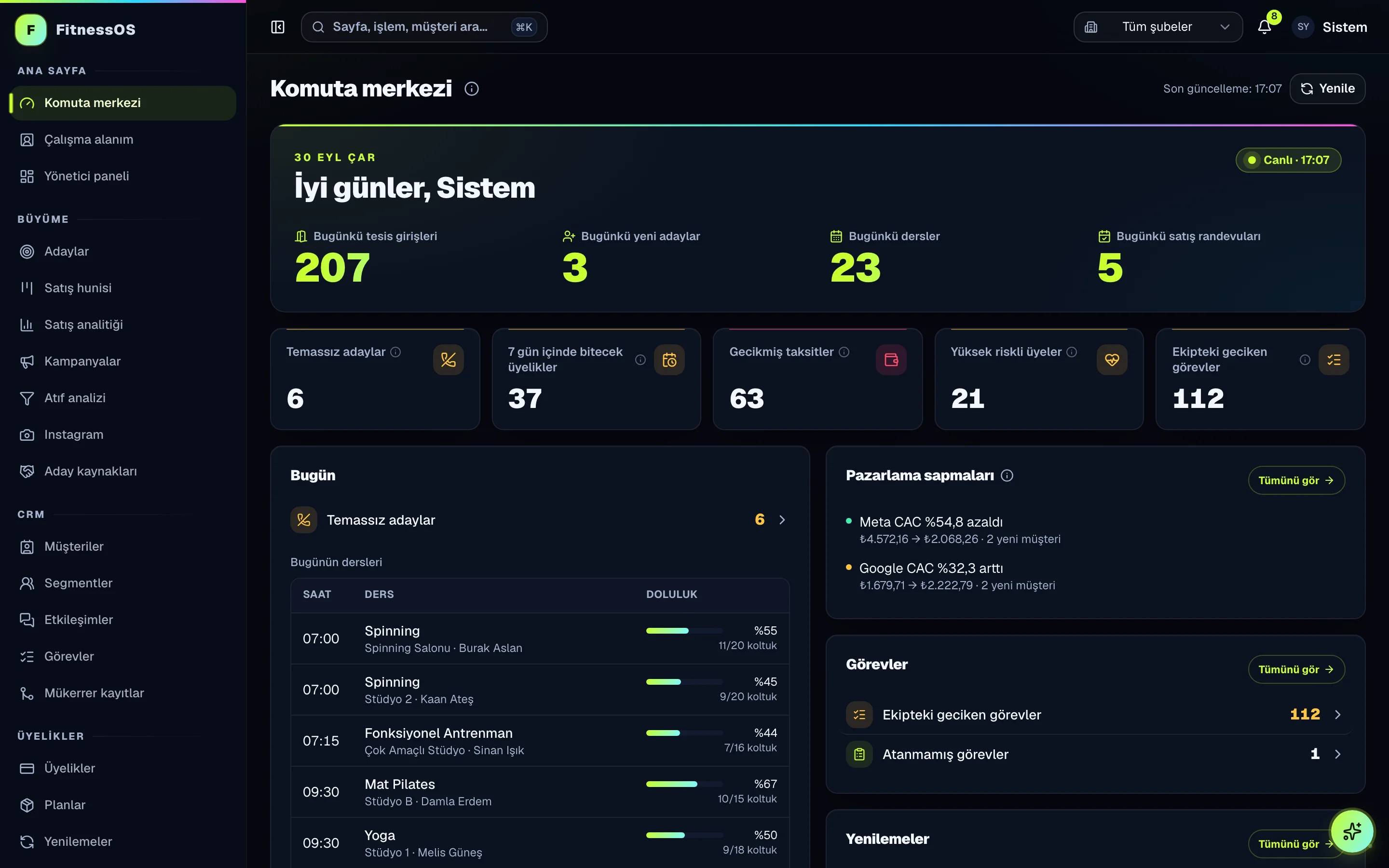Open Instagram from sidebar
The image size is (1389, 868).
click(123, 434)
